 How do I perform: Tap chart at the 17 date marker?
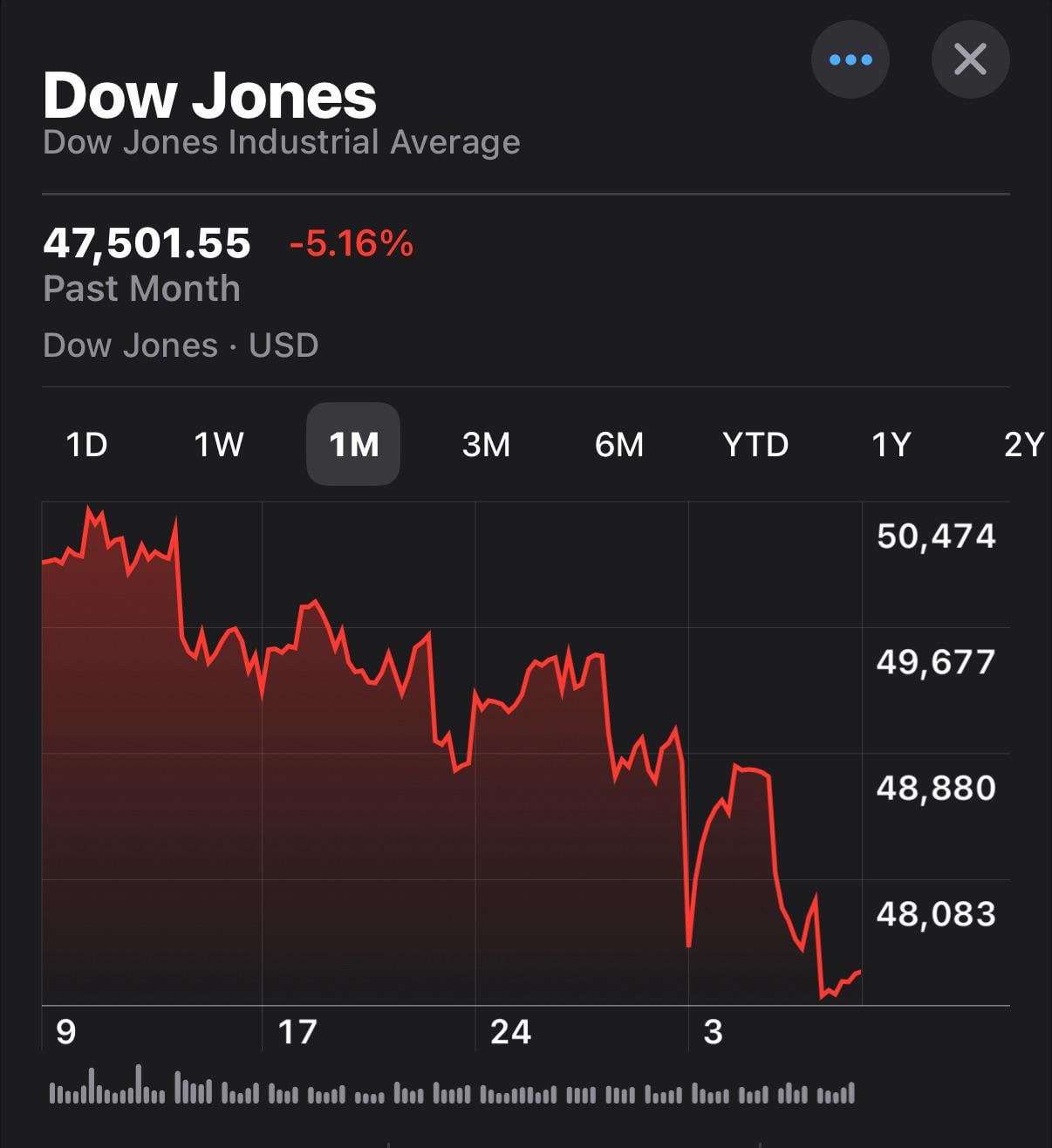click(297, 1032)
